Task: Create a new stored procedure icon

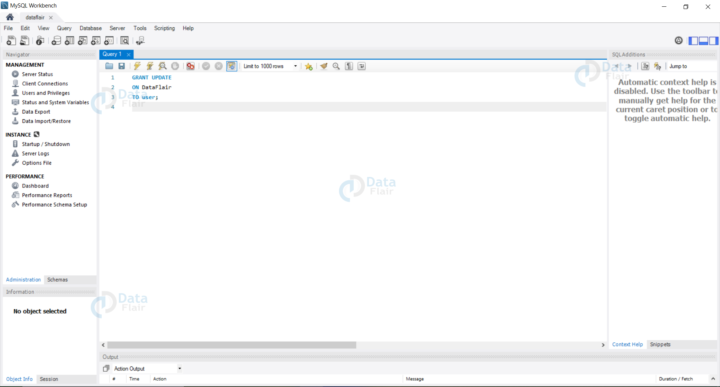Action: 96,41
